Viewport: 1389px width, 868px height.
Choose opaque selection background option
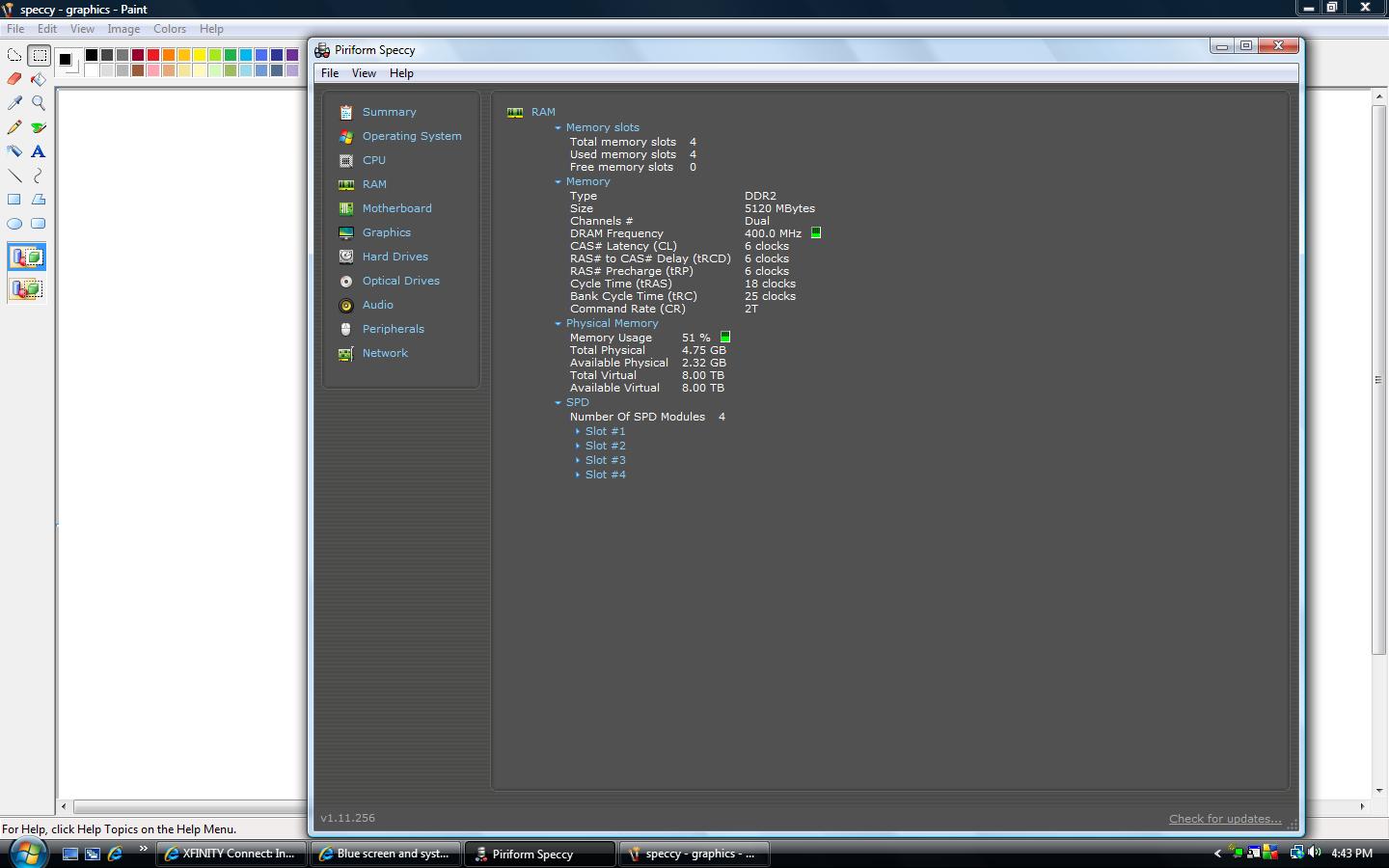27,257
